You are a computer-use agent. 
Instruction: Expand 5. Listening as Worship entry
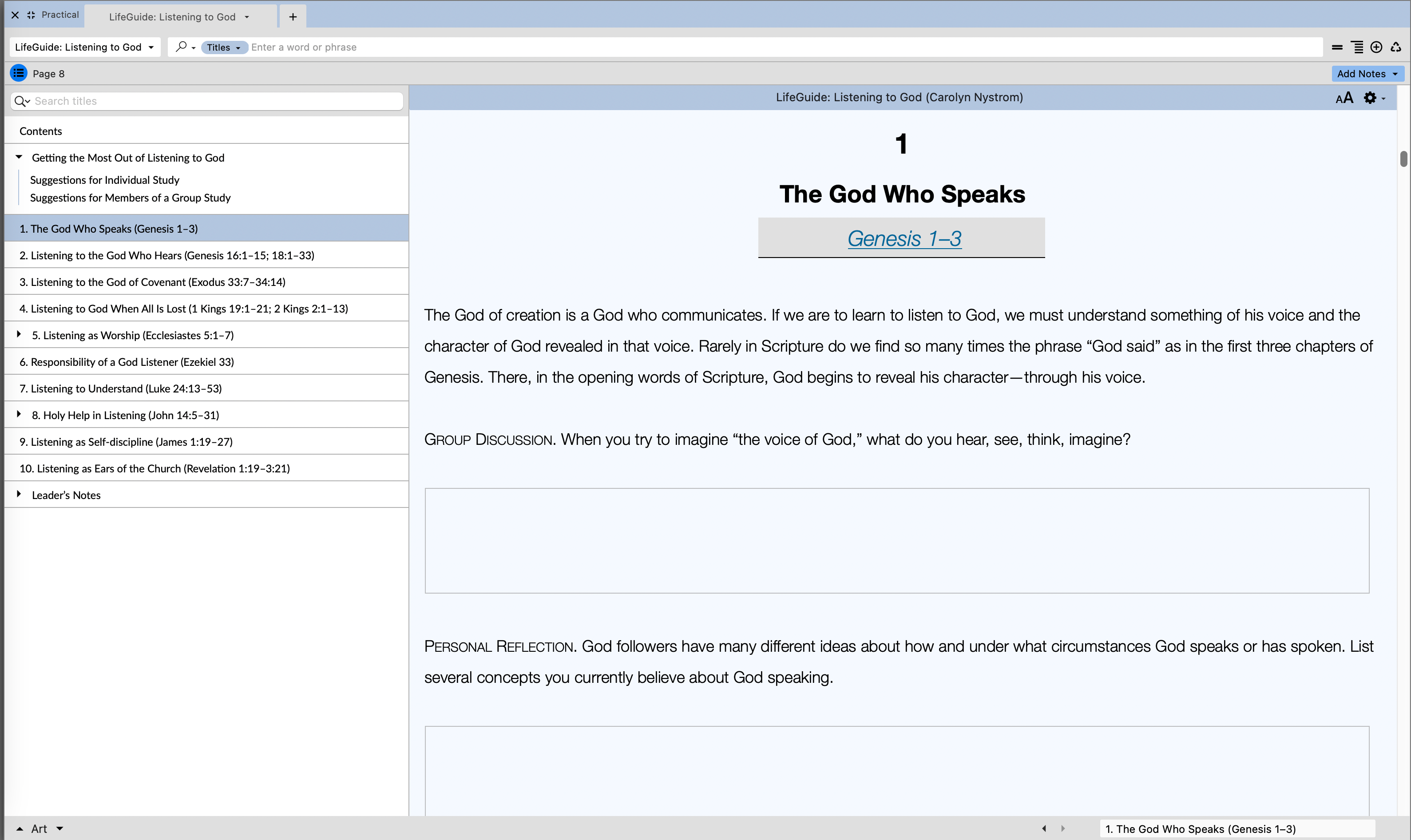coord(19,334)
